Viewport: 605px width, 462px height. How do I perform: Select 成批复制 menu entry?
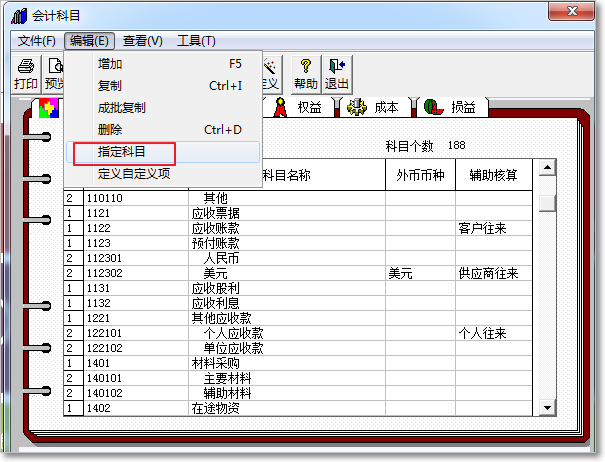164,108
